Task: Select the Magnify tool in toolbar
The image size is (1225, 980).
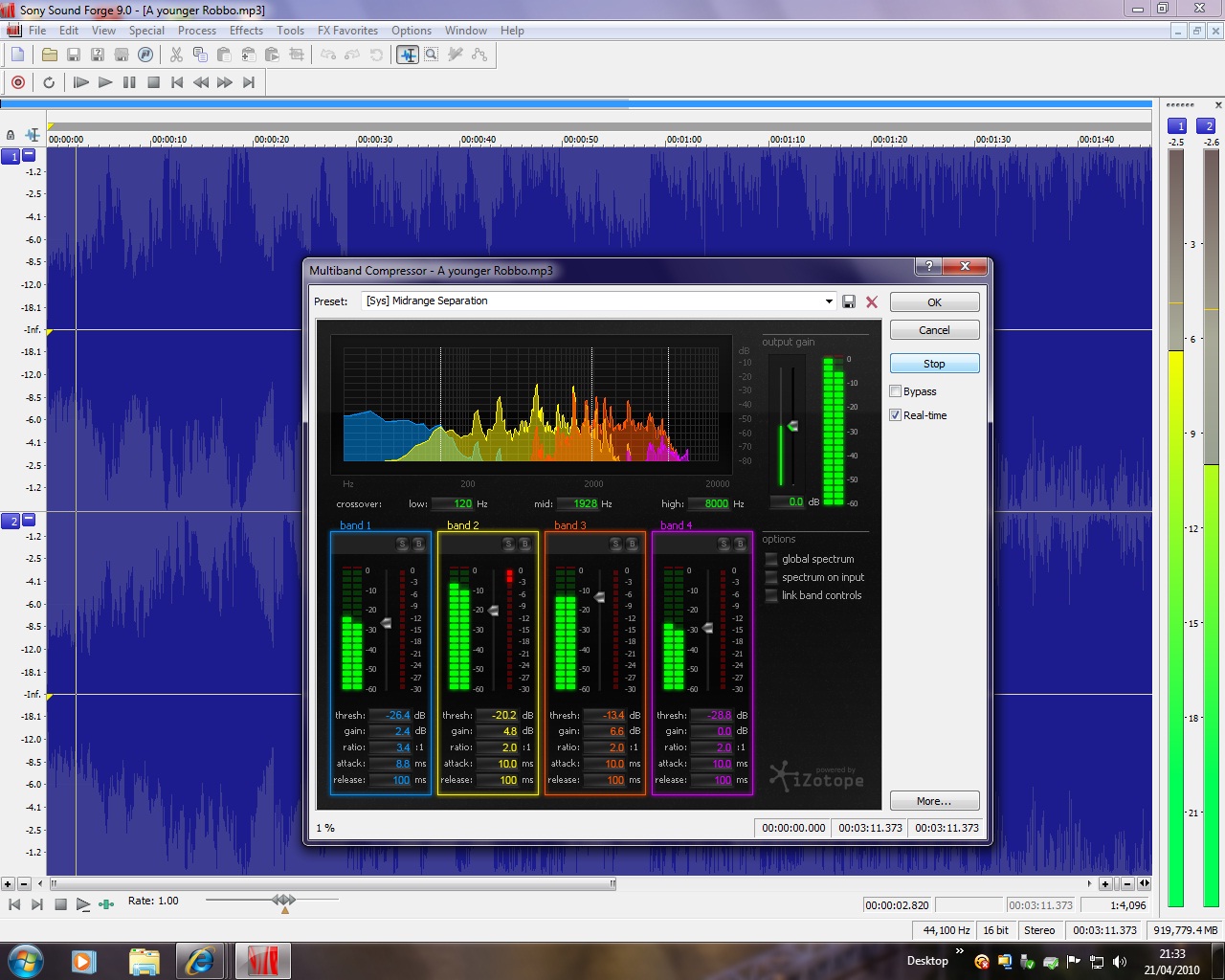Action: pyautogui.click(x=432, y=56)
